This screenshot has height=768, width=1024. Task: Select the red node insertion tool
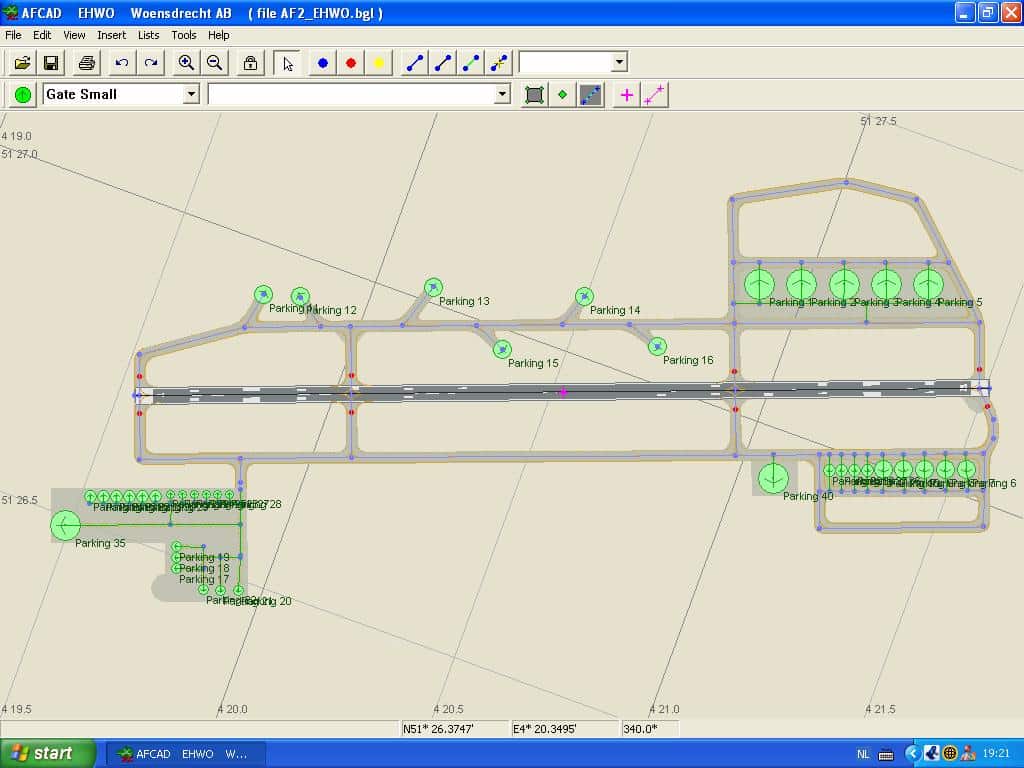click(350, 62)
